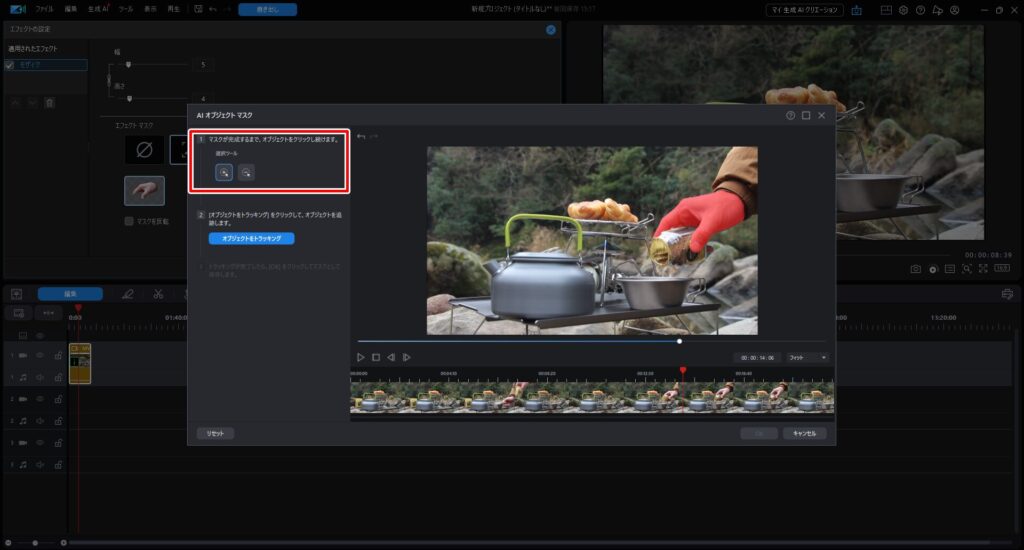Play the mask preview video
Screen dimensions: 1024x550
361,357
